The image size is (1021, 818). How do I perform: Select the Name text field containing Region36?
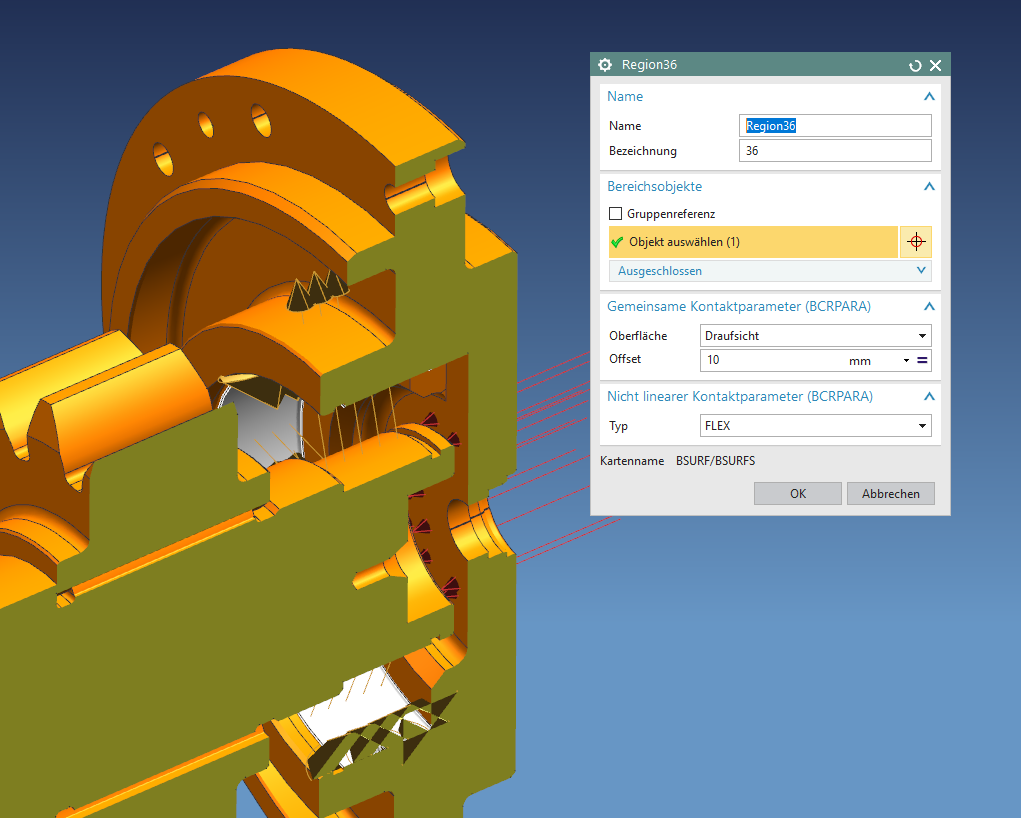click(x=834, y=125)
